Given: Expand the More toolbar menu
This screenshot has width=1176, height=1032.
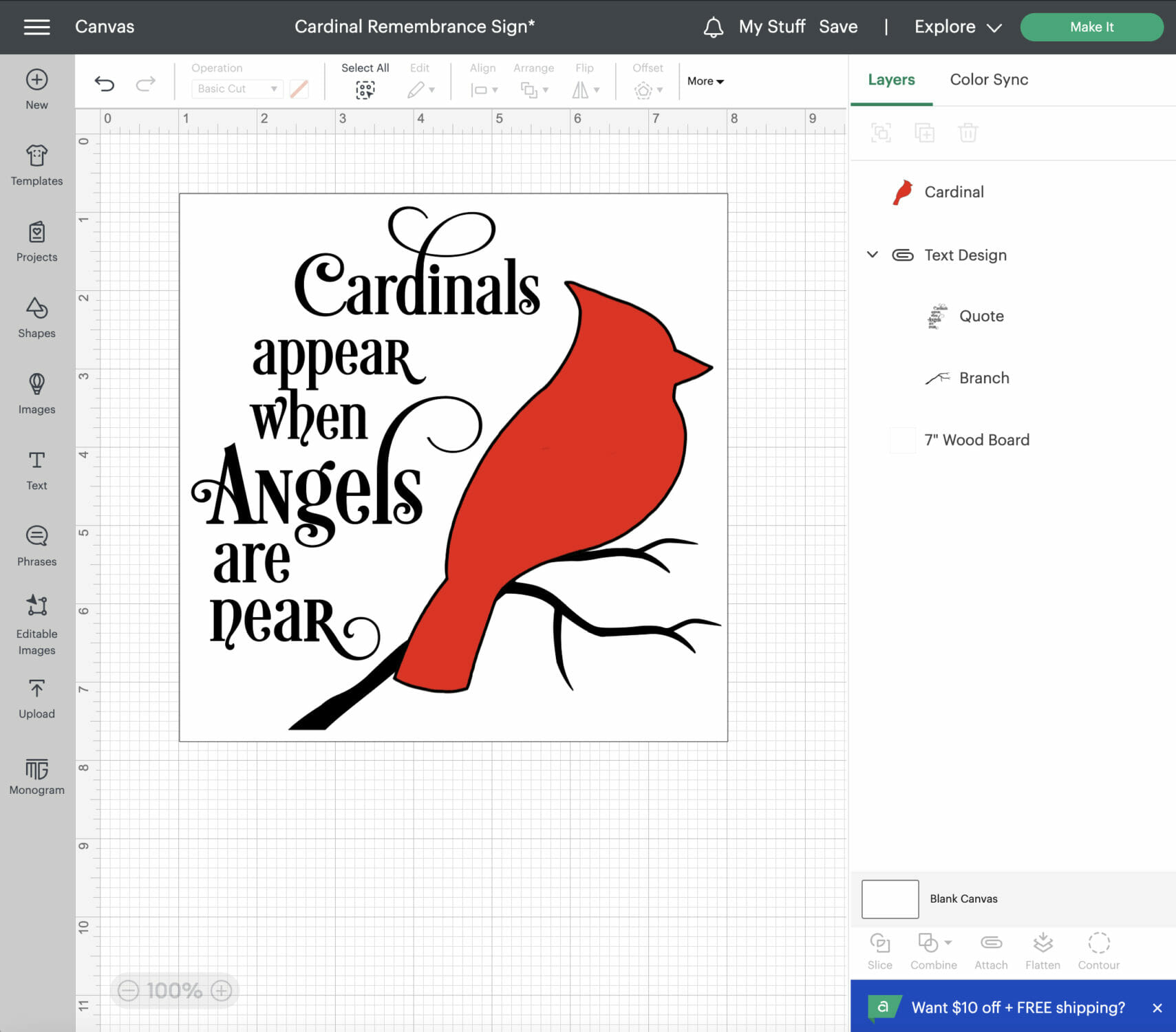Looking at the screenshot, I should (x=705, y=81).
